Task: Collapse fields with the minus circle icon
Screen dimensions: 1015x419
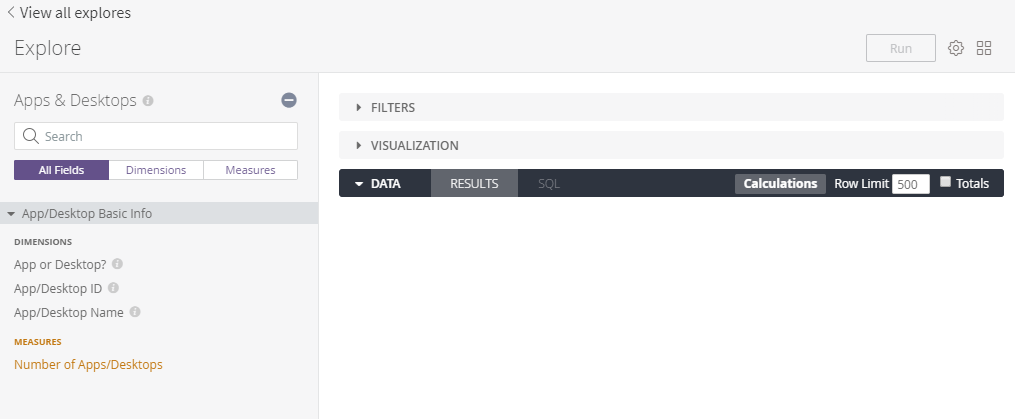Action: tap(289, 100)
